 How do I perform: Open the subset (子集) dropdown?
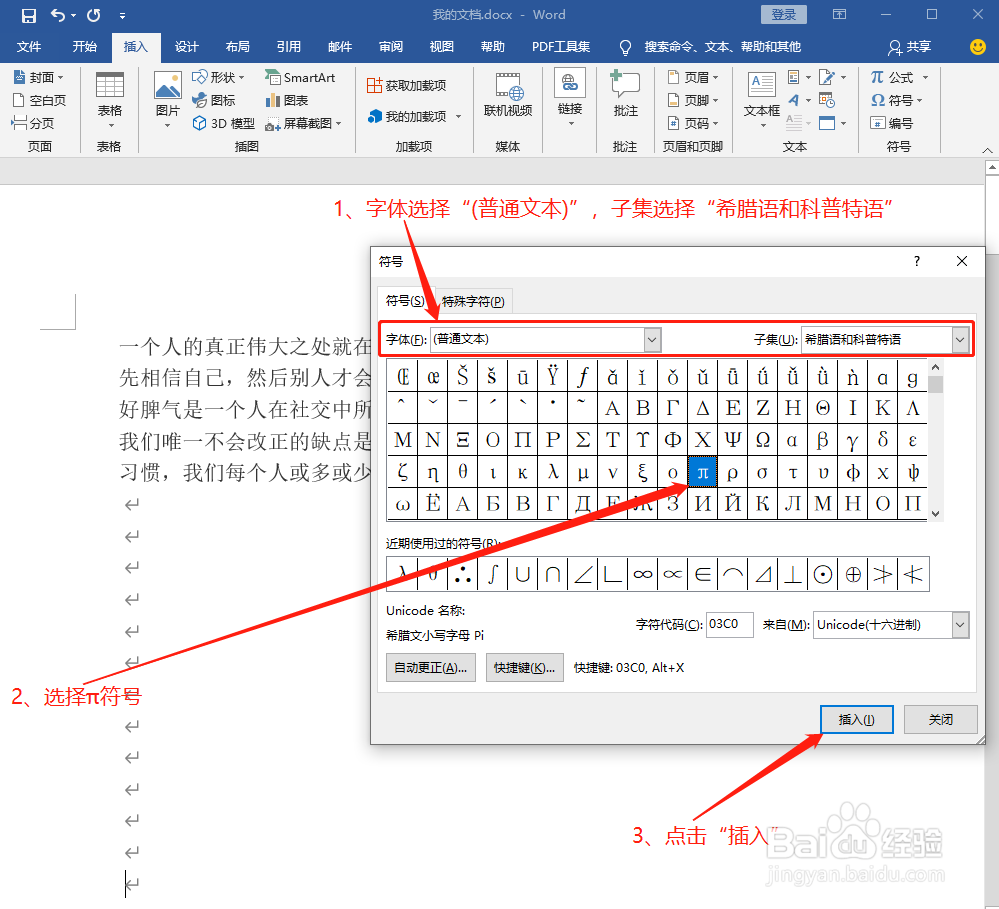960,340
